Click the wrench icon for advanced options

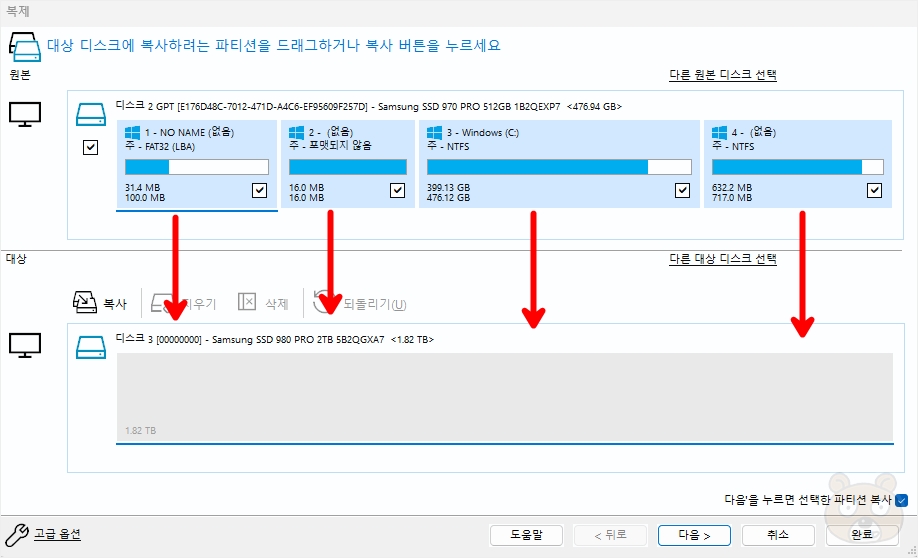[x=17, y=535]
